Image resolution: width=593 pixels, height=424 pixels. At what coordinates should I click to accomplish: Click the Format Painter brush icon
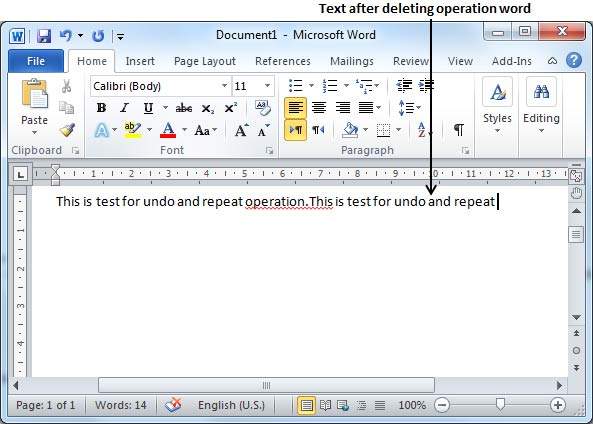(x=67, y=130)
